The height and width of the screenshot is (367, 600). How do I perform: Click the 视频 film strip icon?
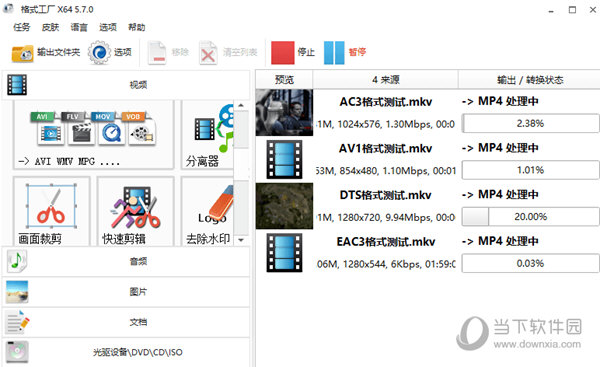point(17,85)
